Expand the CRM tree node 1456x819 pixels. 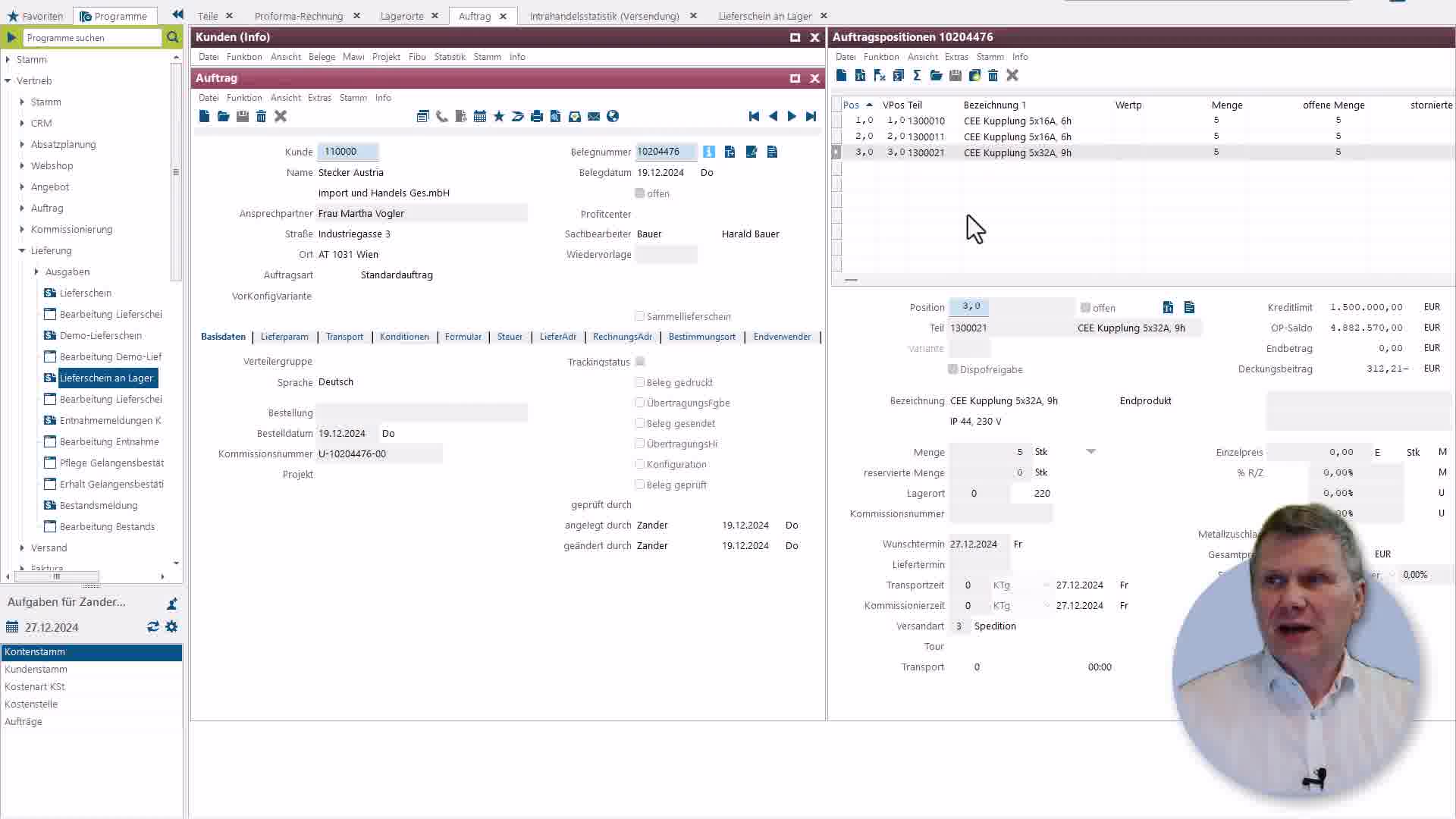pyautogui.click(x=22, y=123)
